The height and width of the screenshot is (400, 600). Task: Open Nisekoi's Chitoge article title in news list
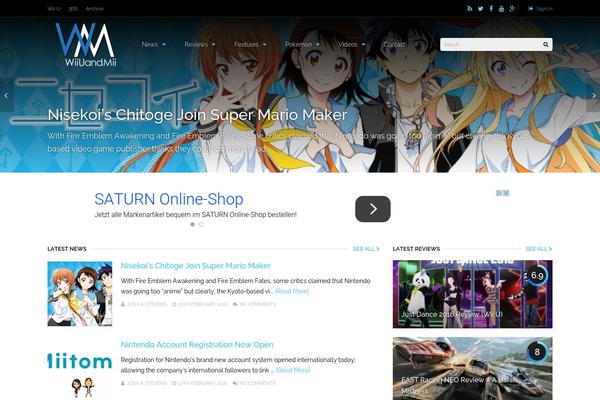(196, 266)
